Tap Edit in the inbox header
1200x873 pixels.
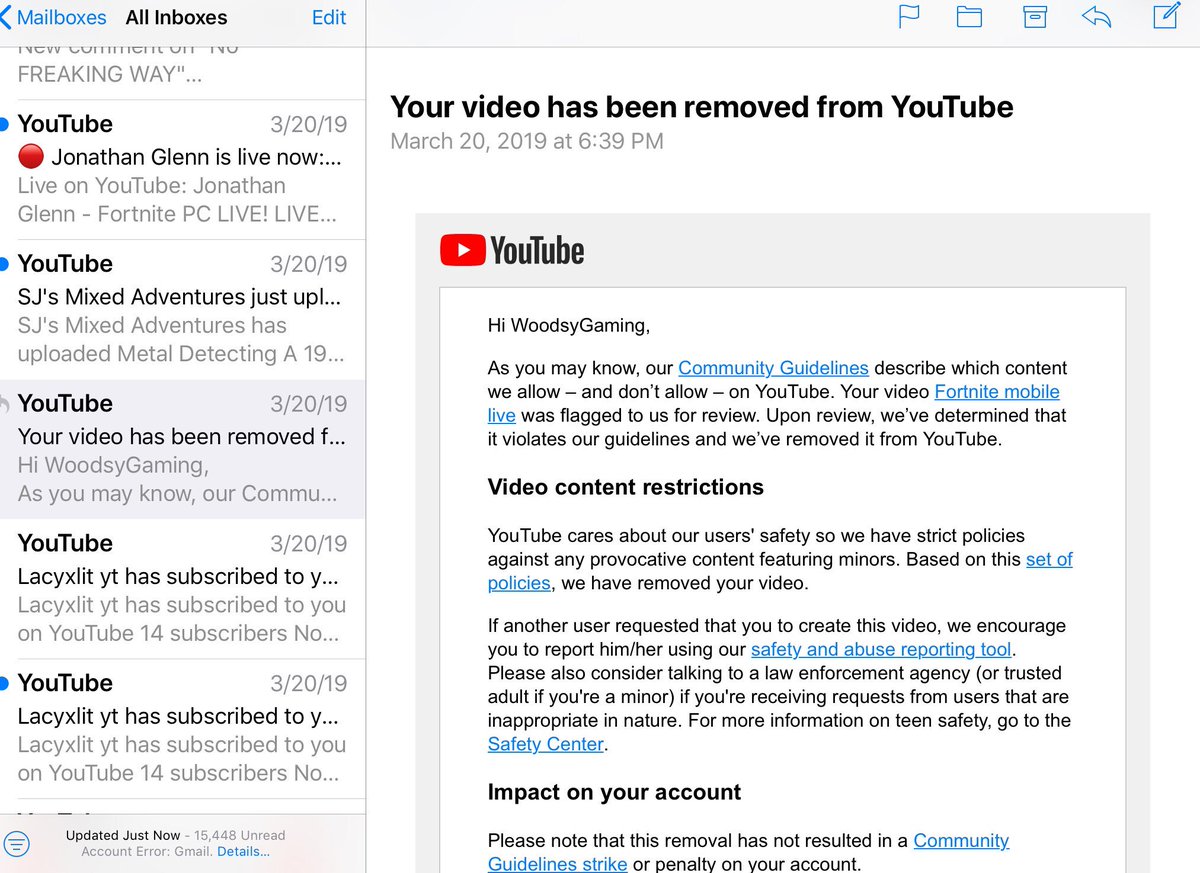tap(329, 17)
